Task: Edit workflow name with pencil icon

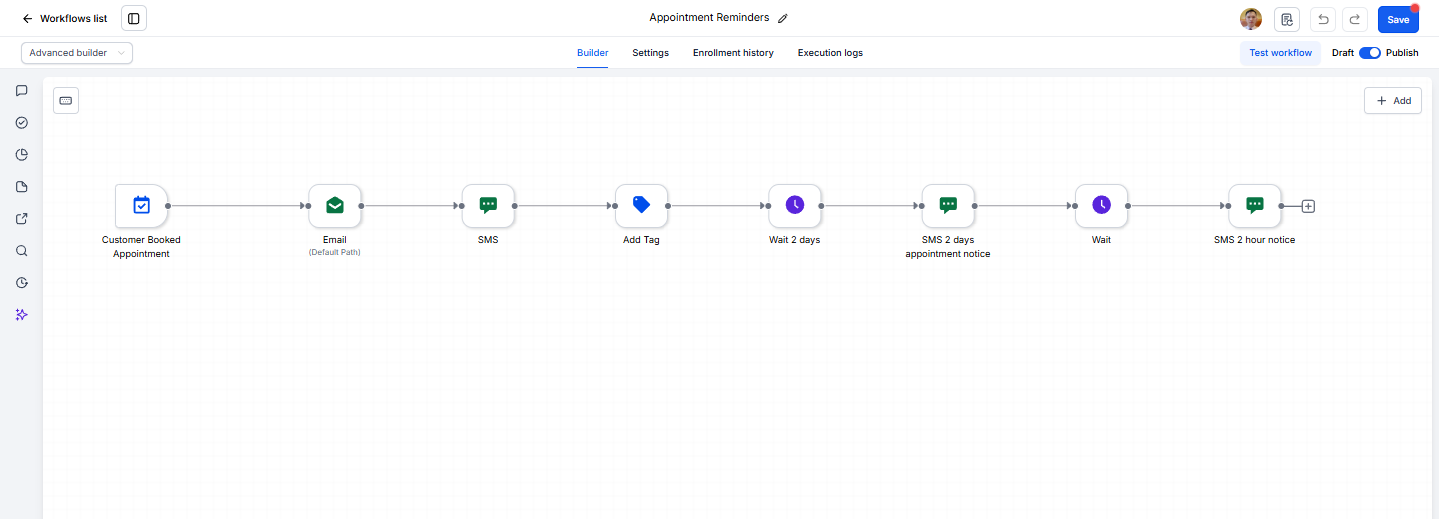Action: (x=783, y=18)
